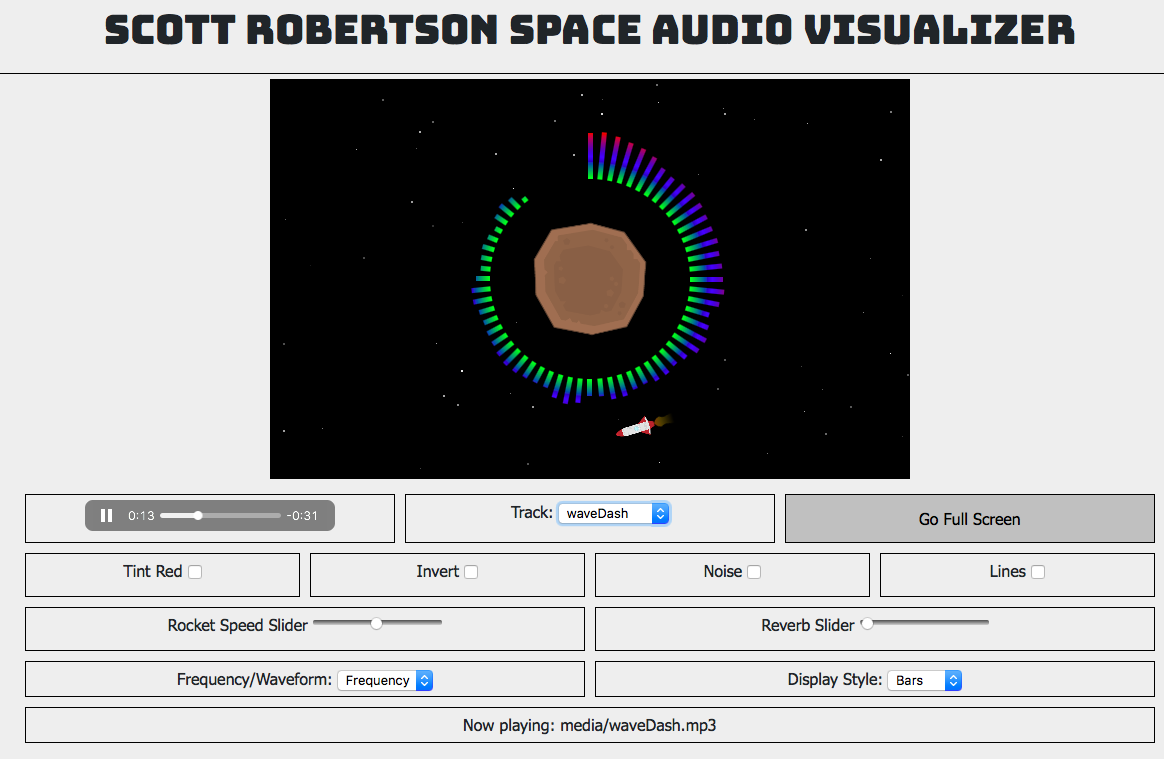The image size is (1164, 759).
Task: Click the elapsed time 0:13 label
Action: 141,516
